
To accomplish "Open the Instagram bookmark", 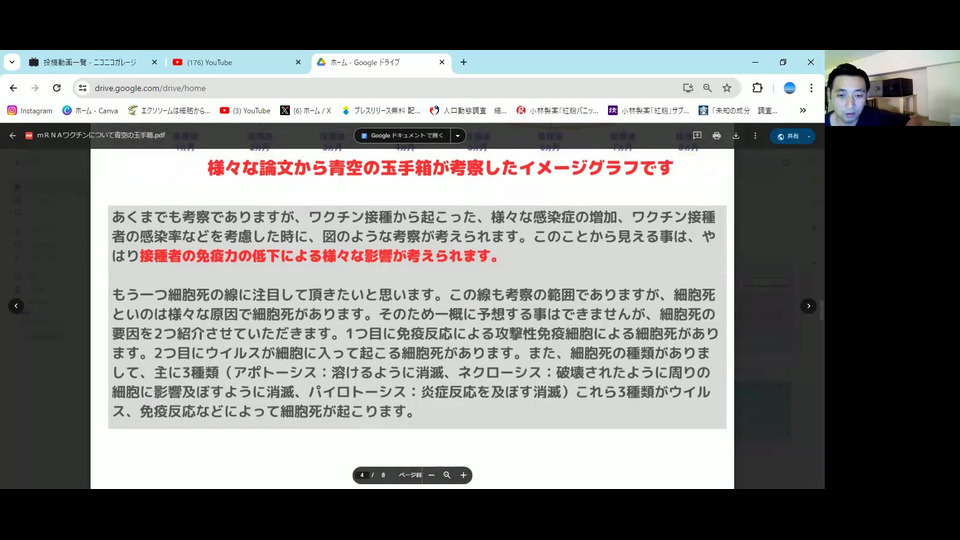I will (x=30, y=111).
